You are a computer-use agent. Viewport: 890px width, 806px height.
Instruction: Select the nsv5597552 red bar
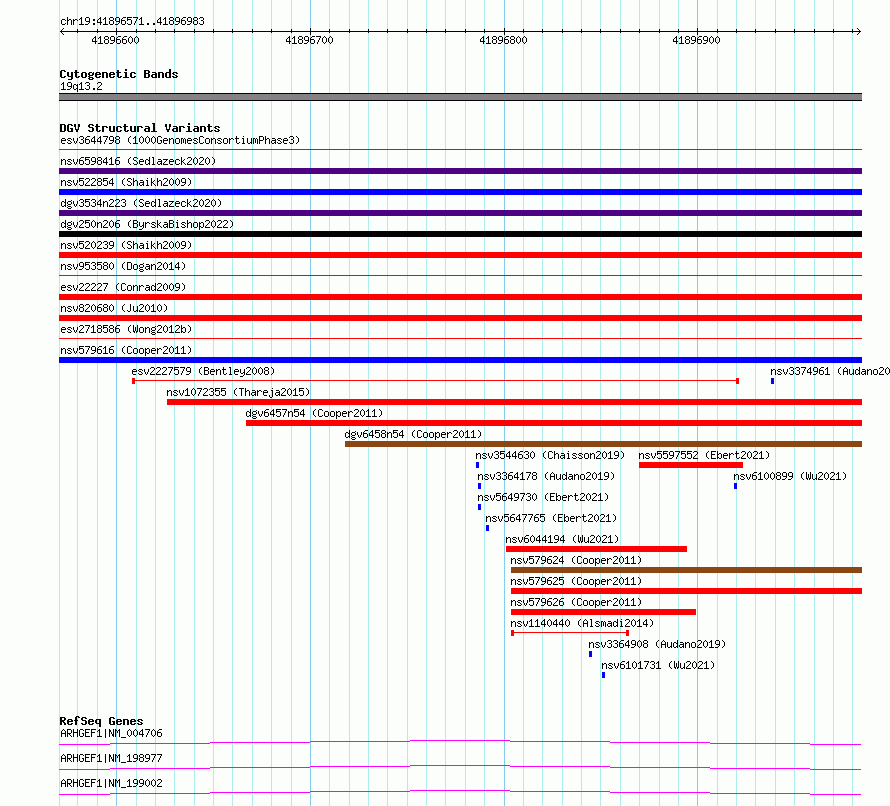click(691, 465)
